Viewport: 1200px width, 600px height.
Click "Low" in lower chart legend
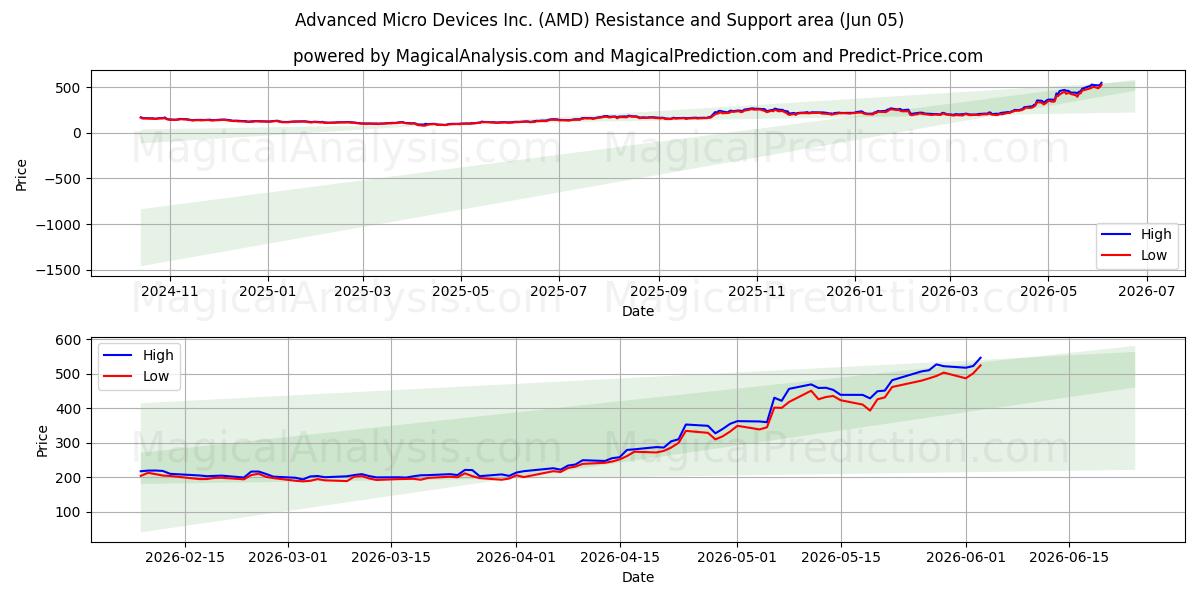pos(156,376)
